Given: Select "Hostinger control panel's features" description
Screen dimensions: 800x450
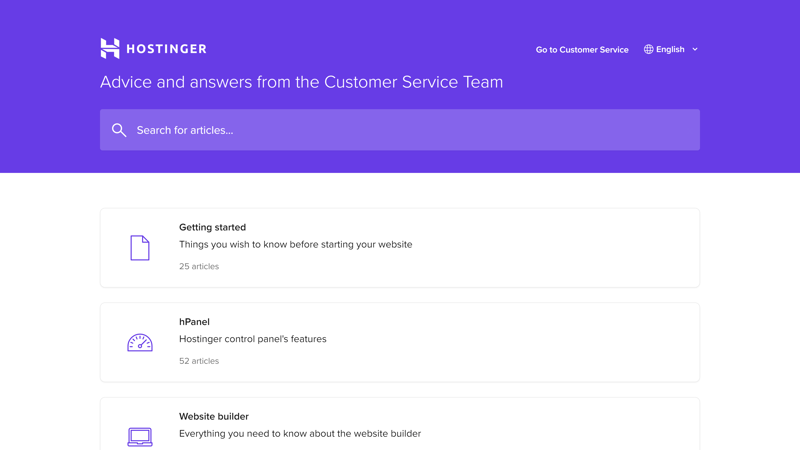Looking at the screenshot, I should 253,339.
